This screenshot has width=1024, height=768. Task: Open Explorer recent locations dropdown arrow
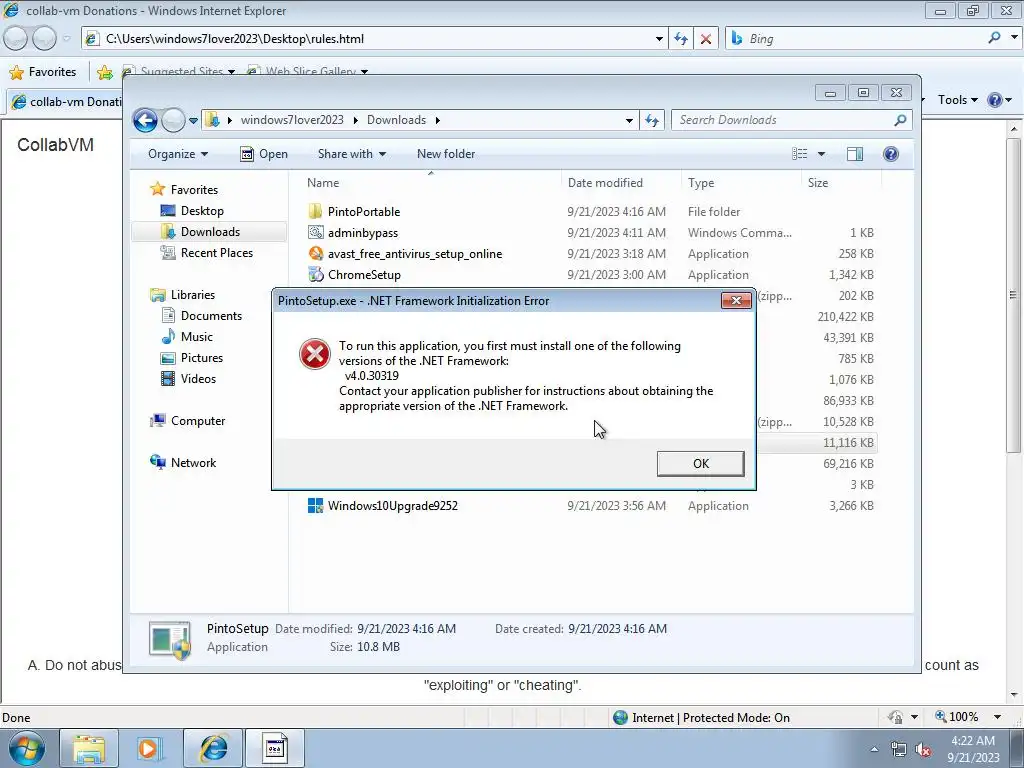coord(193,120)
